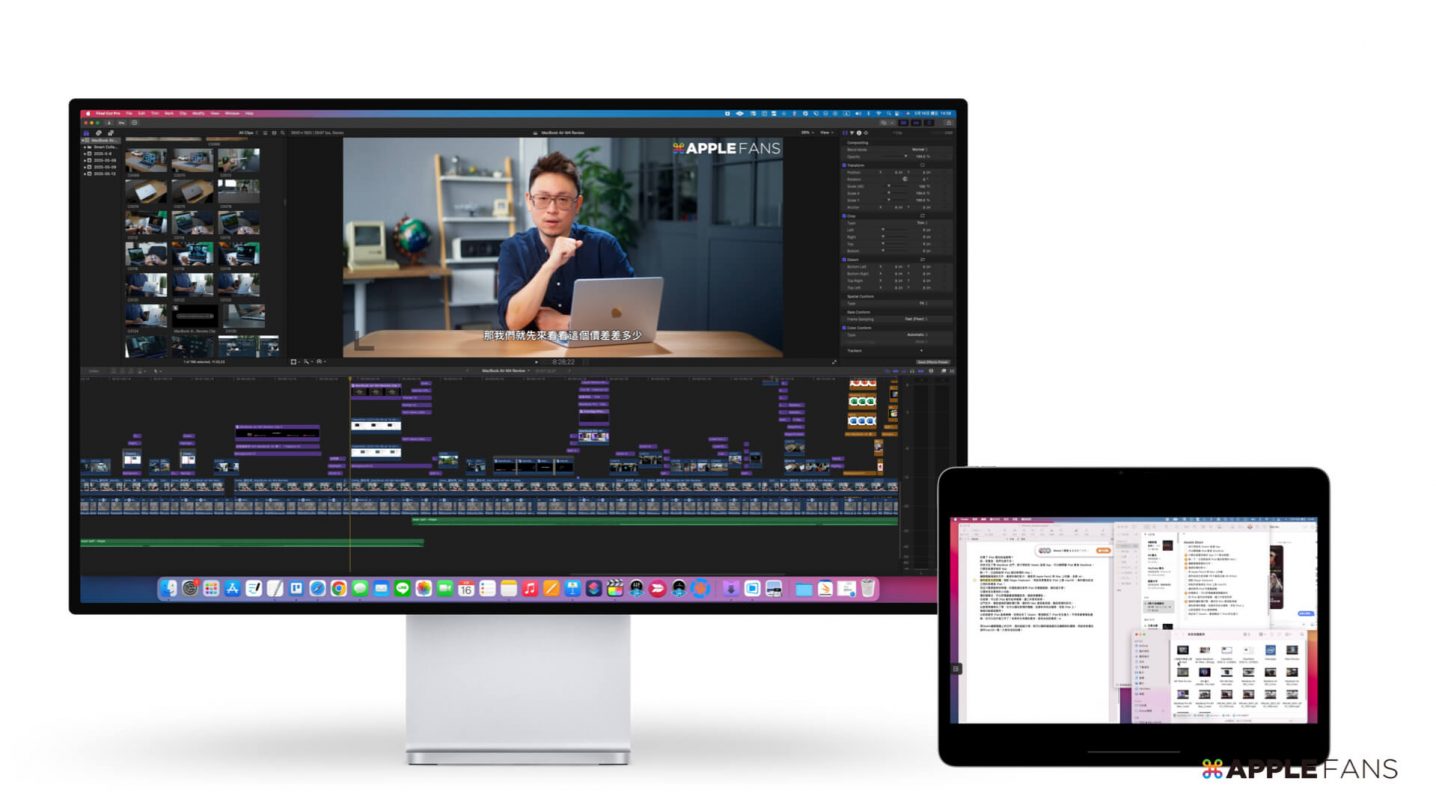Open the LINE app from the dock
Viewport: 1436px width, 808px height.
tap(402, 589)
